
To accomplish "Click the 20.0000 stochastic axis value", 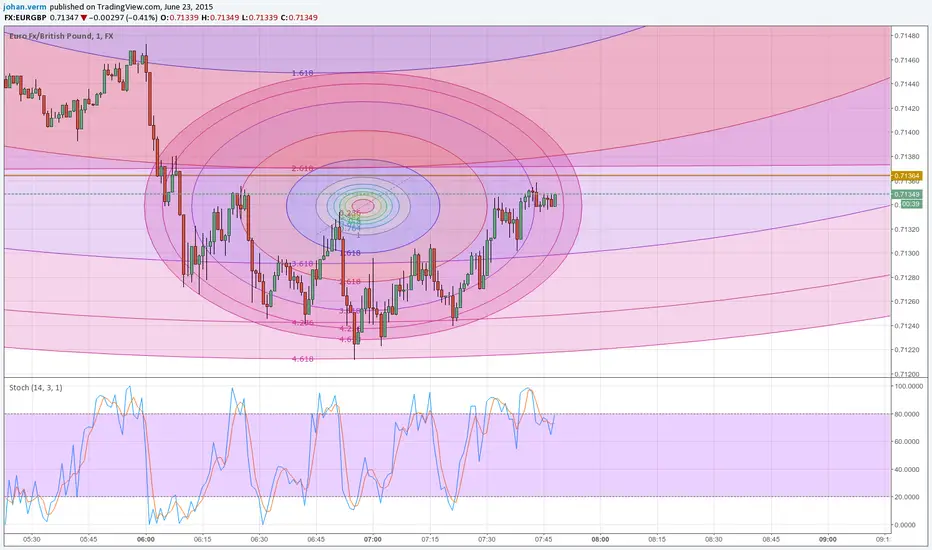I will [908, 497].
